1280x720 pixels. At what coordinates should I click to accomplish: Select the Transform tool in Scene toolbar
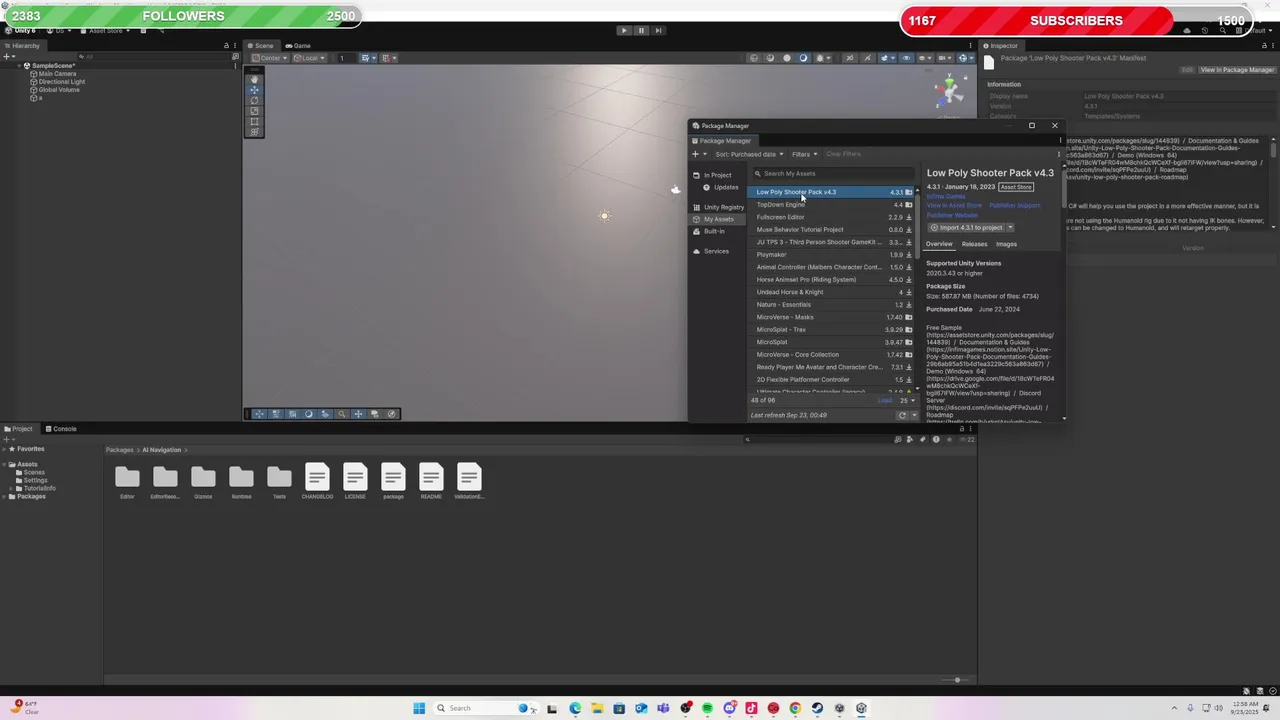(254, 132)
